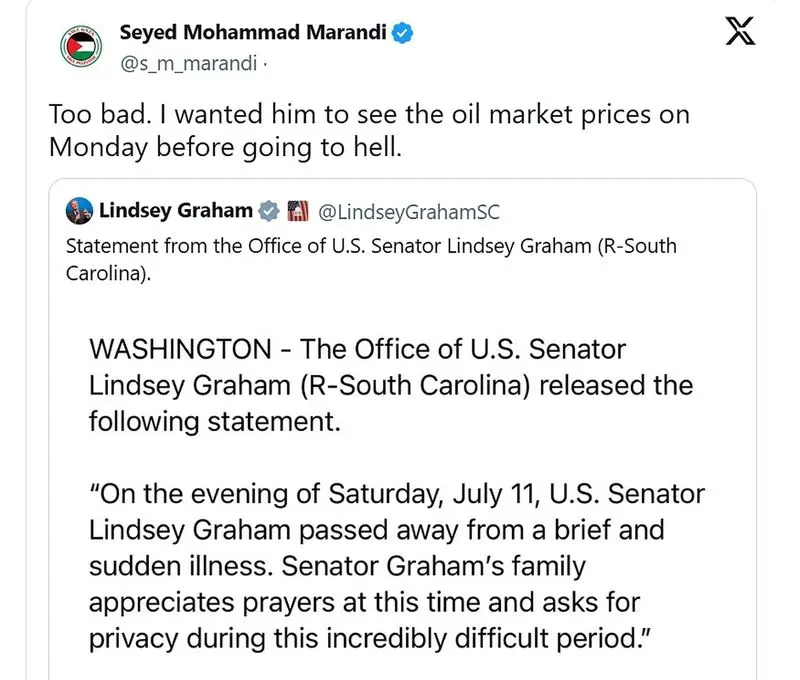The width and height of the screenshot is (800, 680).
Task: Click 'Monday before going to hell' line
Action: pyautogui.click(x=226, y=148)
